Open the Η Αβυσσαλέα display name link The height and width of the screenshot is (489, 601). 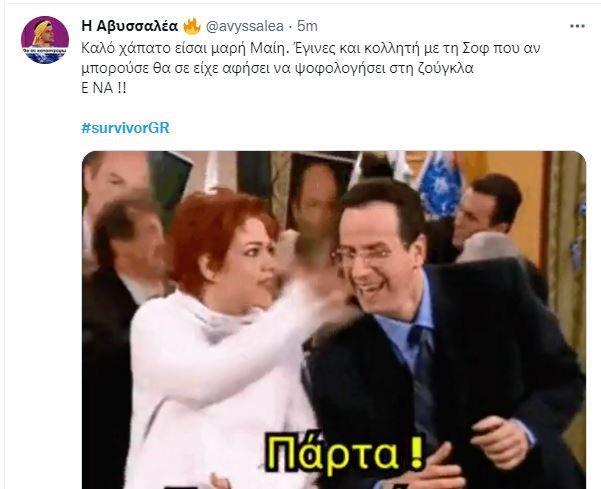pyautogui.click(x=130, y=26)
